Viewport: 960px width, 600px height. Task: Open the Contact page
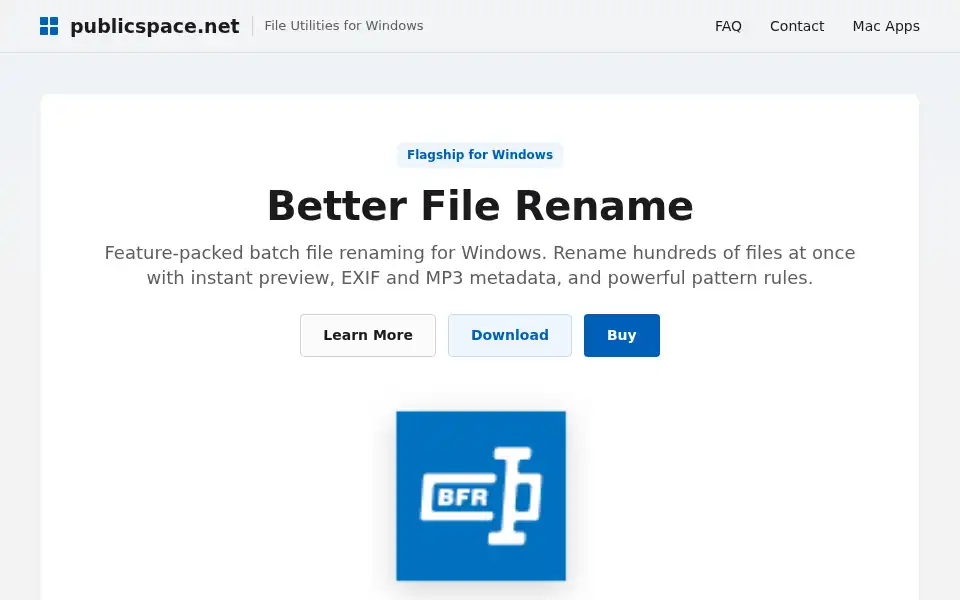tap(797, 26)
